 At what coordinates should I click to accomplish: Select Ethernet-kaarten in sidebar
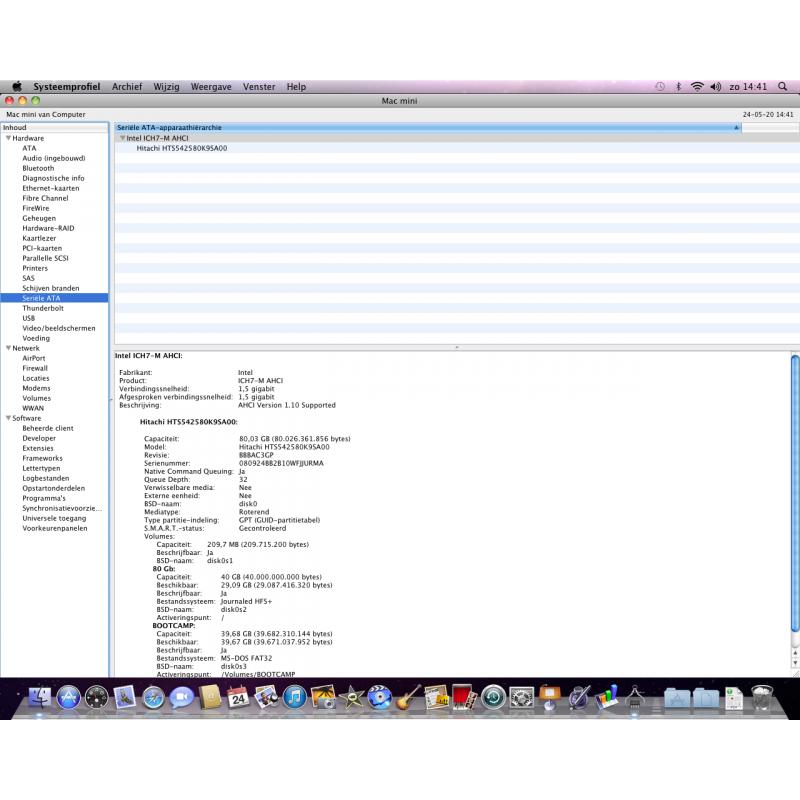point(51,188)
